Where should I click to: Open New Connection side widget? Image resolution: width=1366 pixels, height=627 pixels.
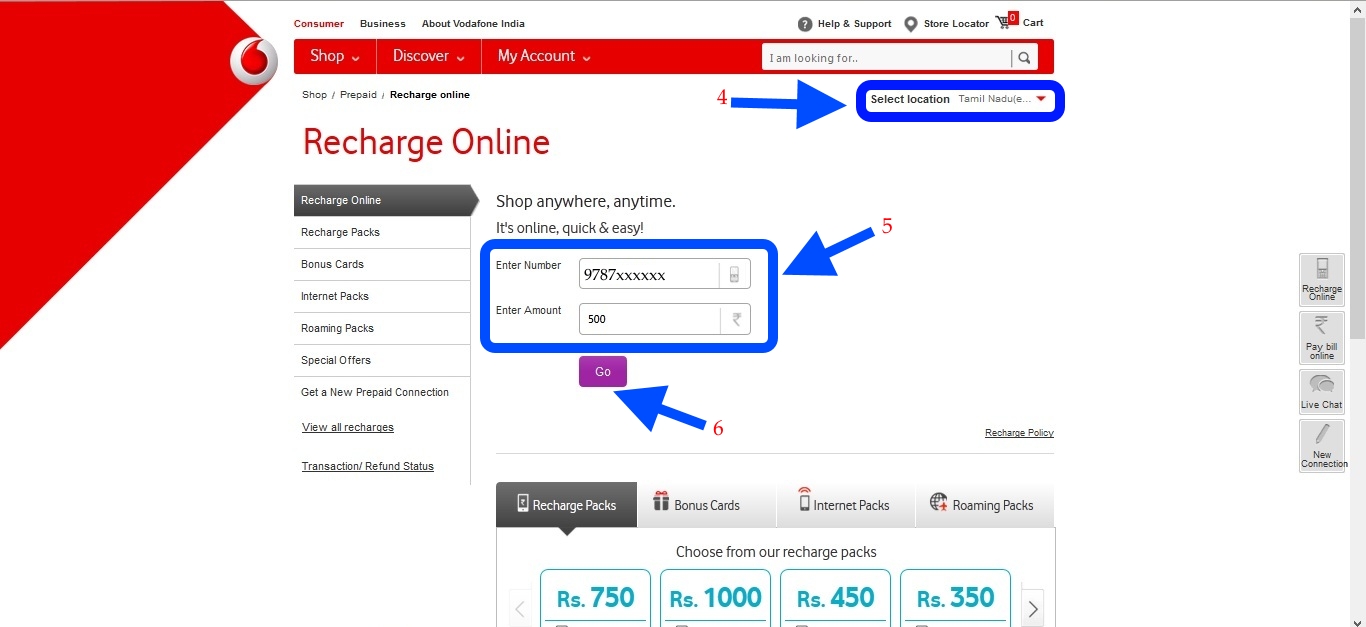coord(1322,446)
